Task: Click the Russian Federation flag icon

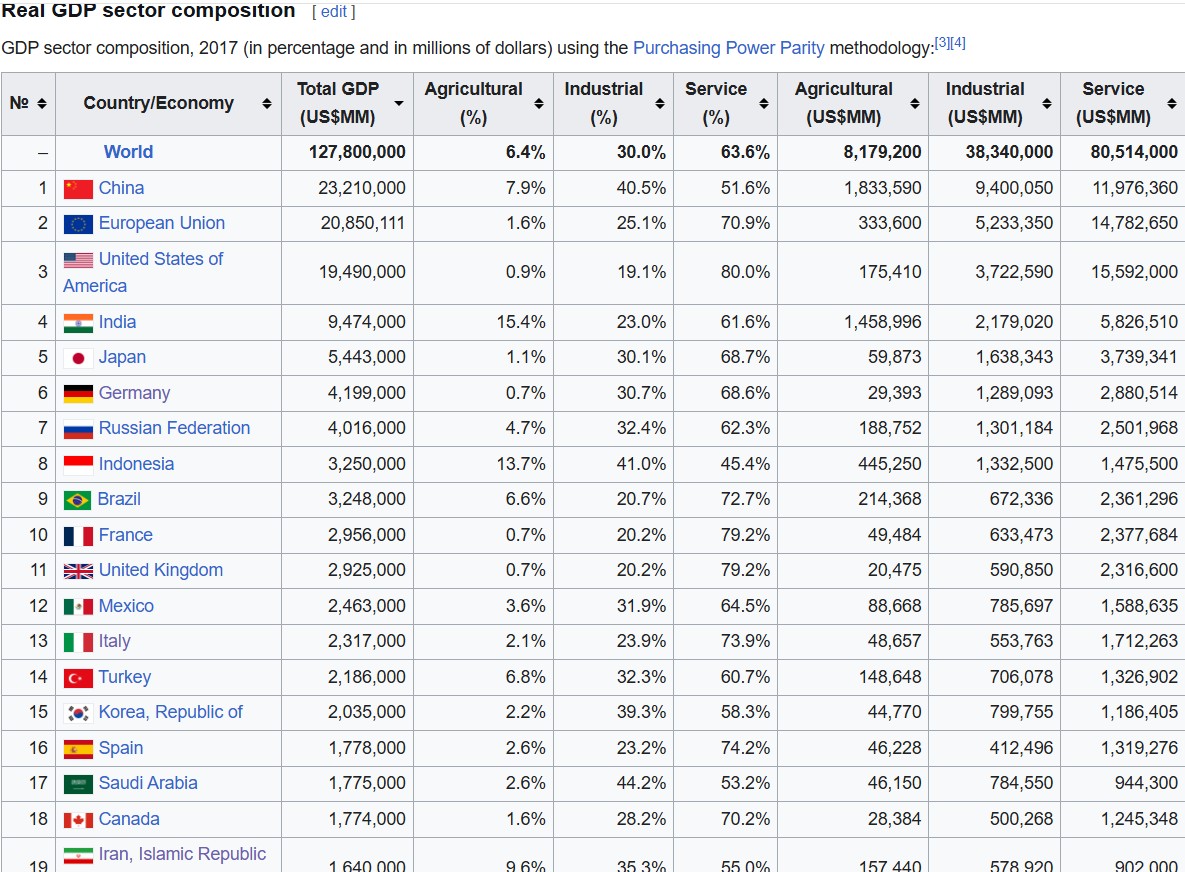Action: (78, 429)
